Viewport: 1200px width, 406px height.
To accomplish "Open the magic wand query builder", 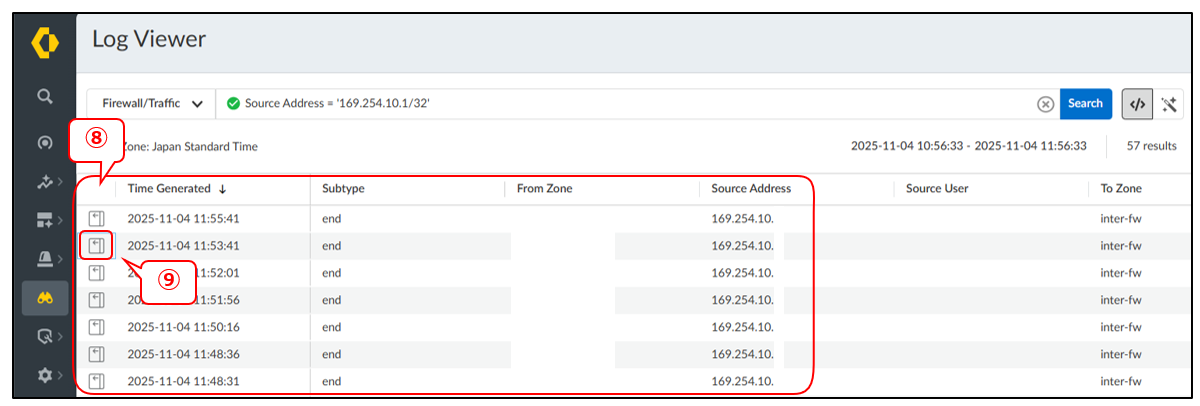I will pyautogui.click(x=1168, y=104).
